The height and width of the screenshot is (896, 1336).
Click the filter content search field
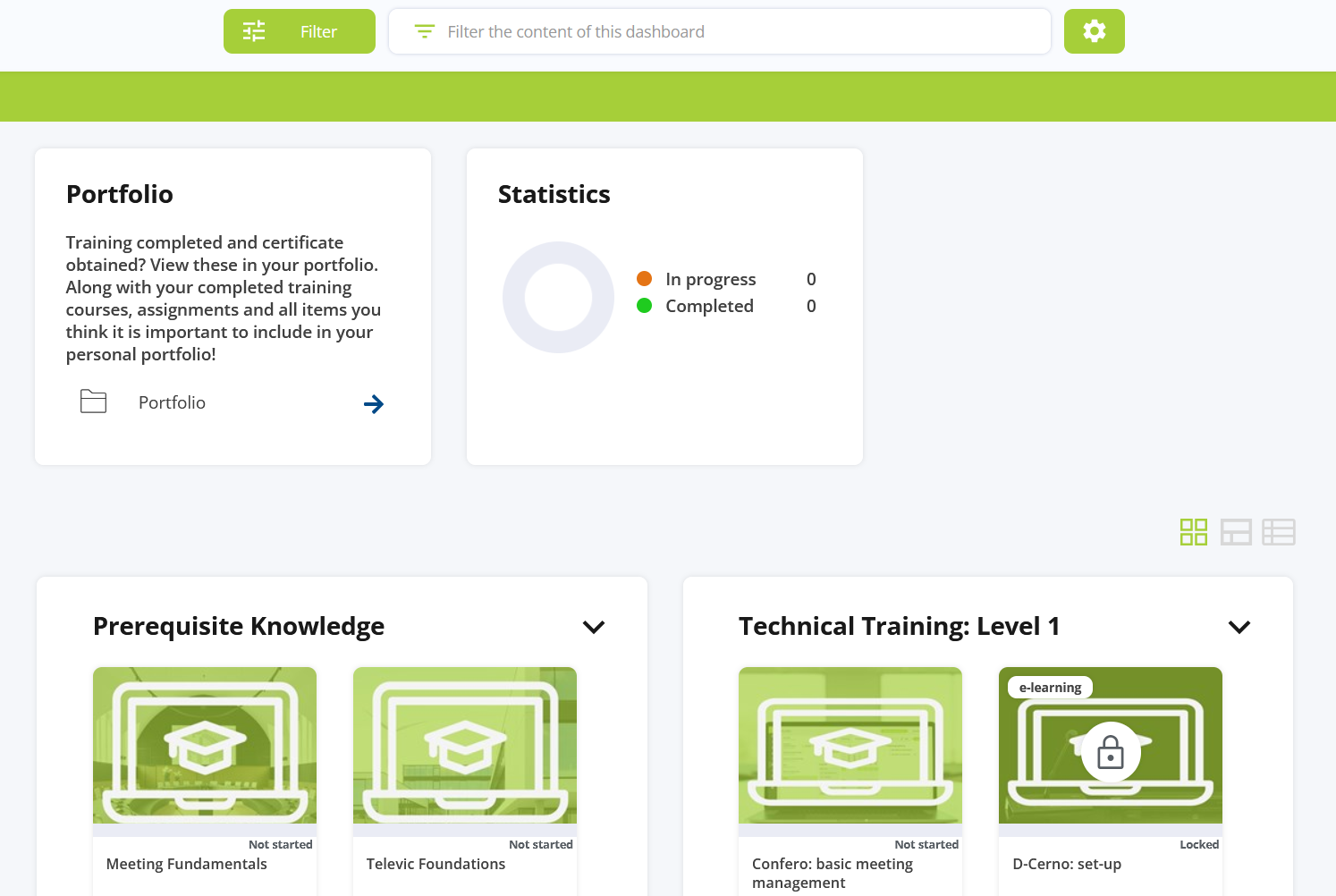[x=733, y=32]
